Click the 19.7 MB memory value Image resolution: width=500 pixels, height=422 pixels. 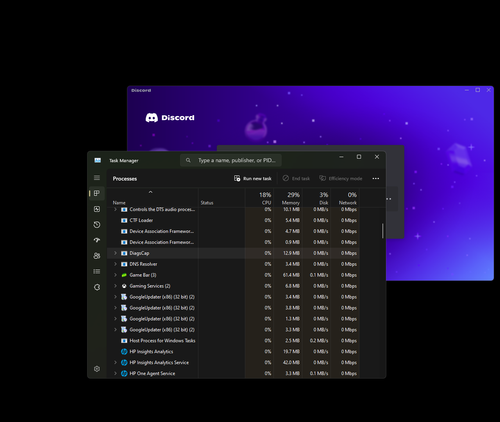point(291,352)
